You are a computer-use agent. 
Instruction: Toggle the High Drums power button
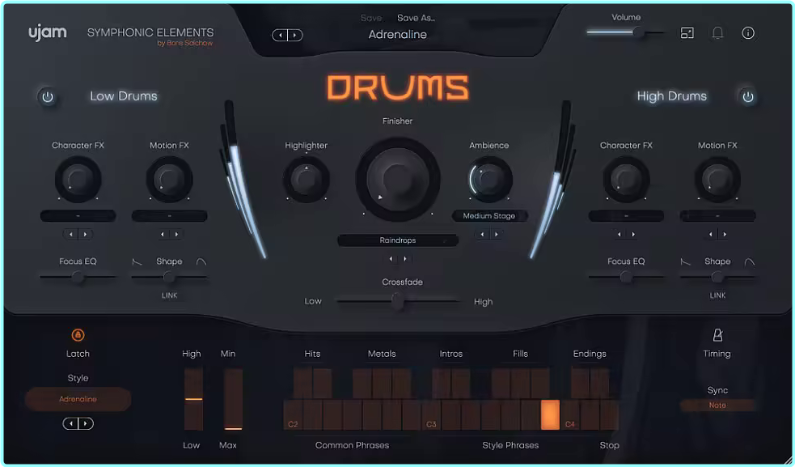pos(748,96)
